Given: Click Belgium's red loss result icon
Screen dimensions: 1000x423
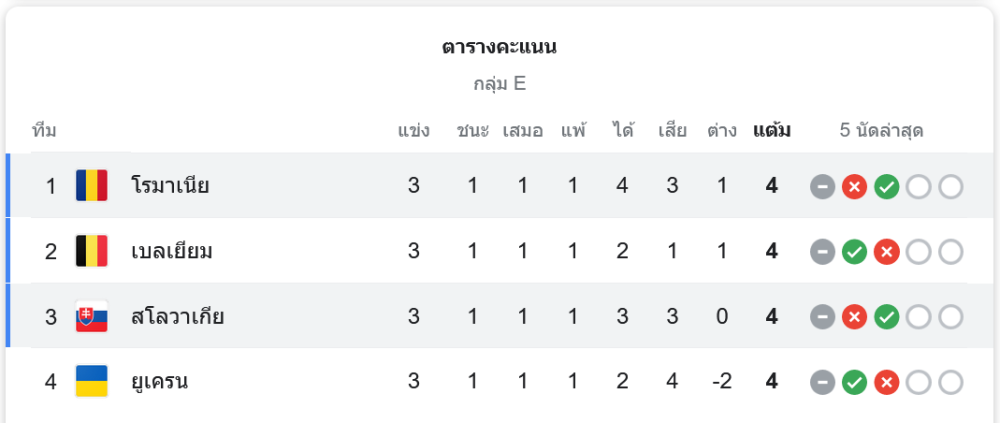Looking at the screenshot, I should pyautogui.click(x=886, y=252).
